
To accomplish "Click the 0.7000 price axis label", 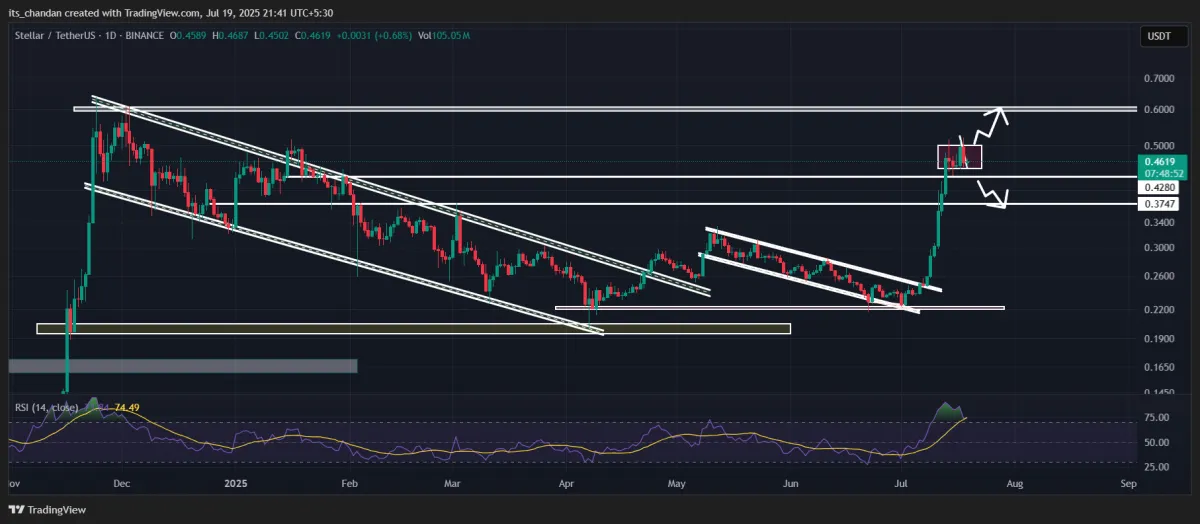I will 1160,77.
